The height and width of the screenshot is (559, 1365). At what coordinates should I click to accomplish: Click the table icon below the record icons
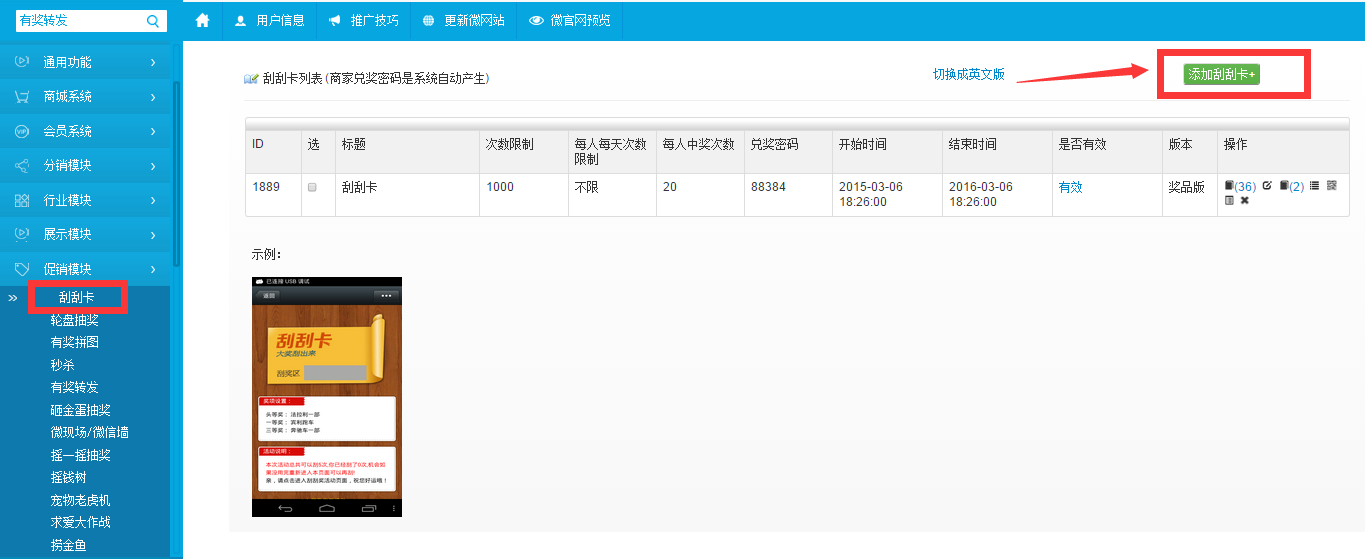tap(1230, 201)
